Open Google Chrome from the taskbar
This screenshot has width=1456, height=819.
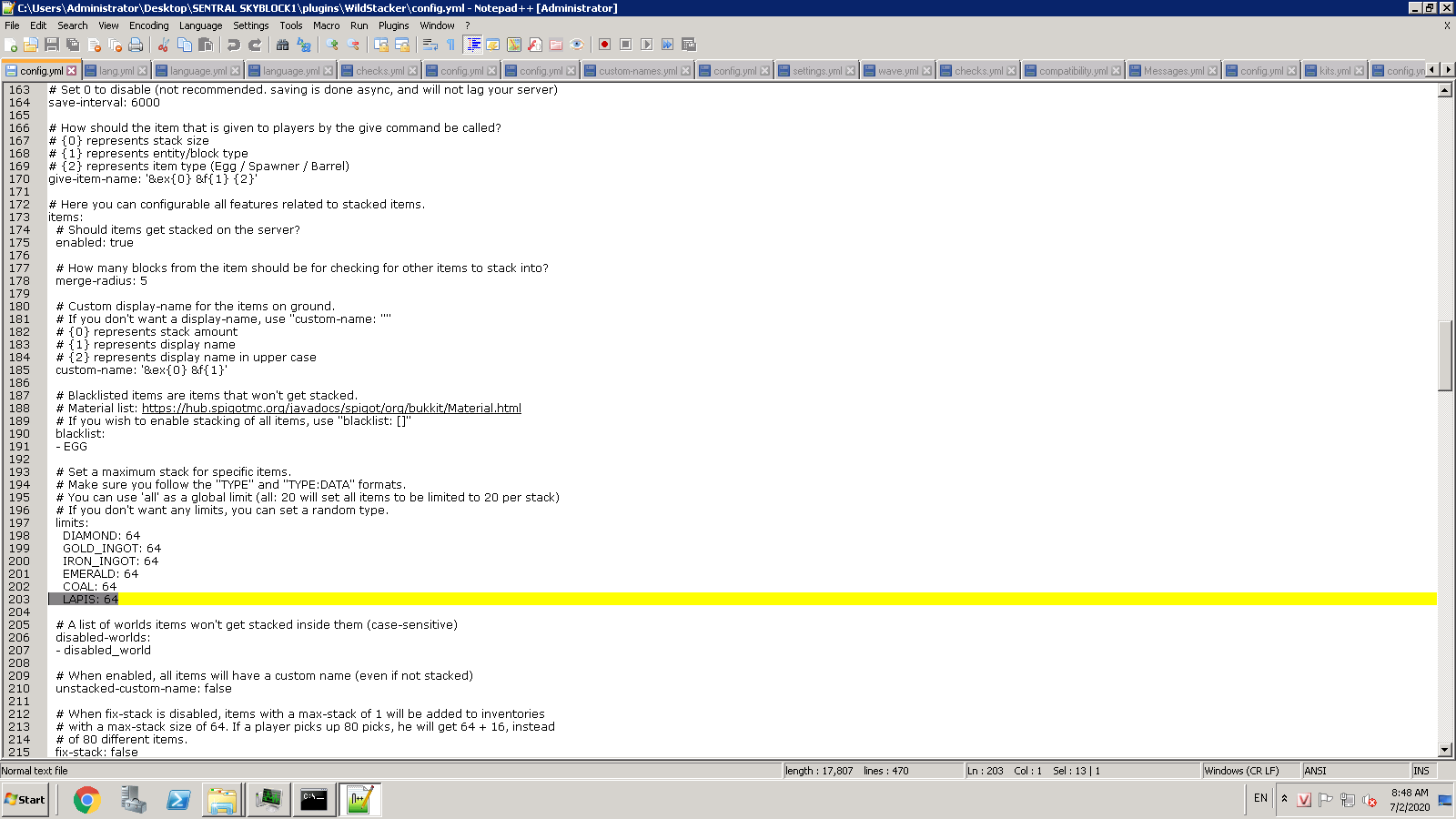click(87, 800)
